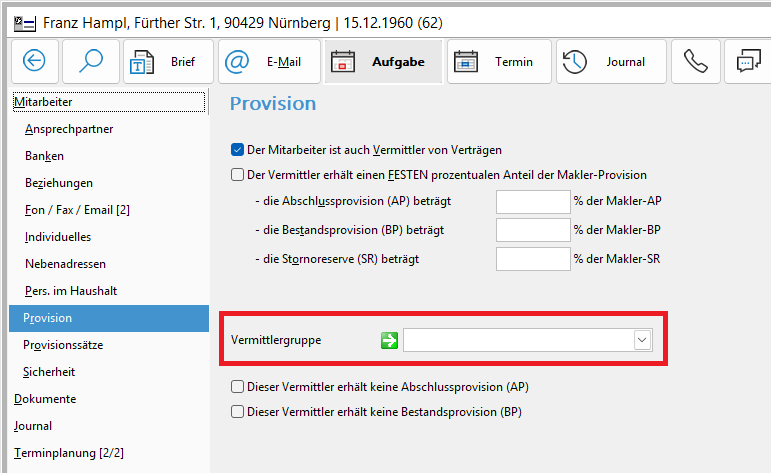
Task: Open Ansprechpartner in the sidebar
Action: tap(69, 129)
